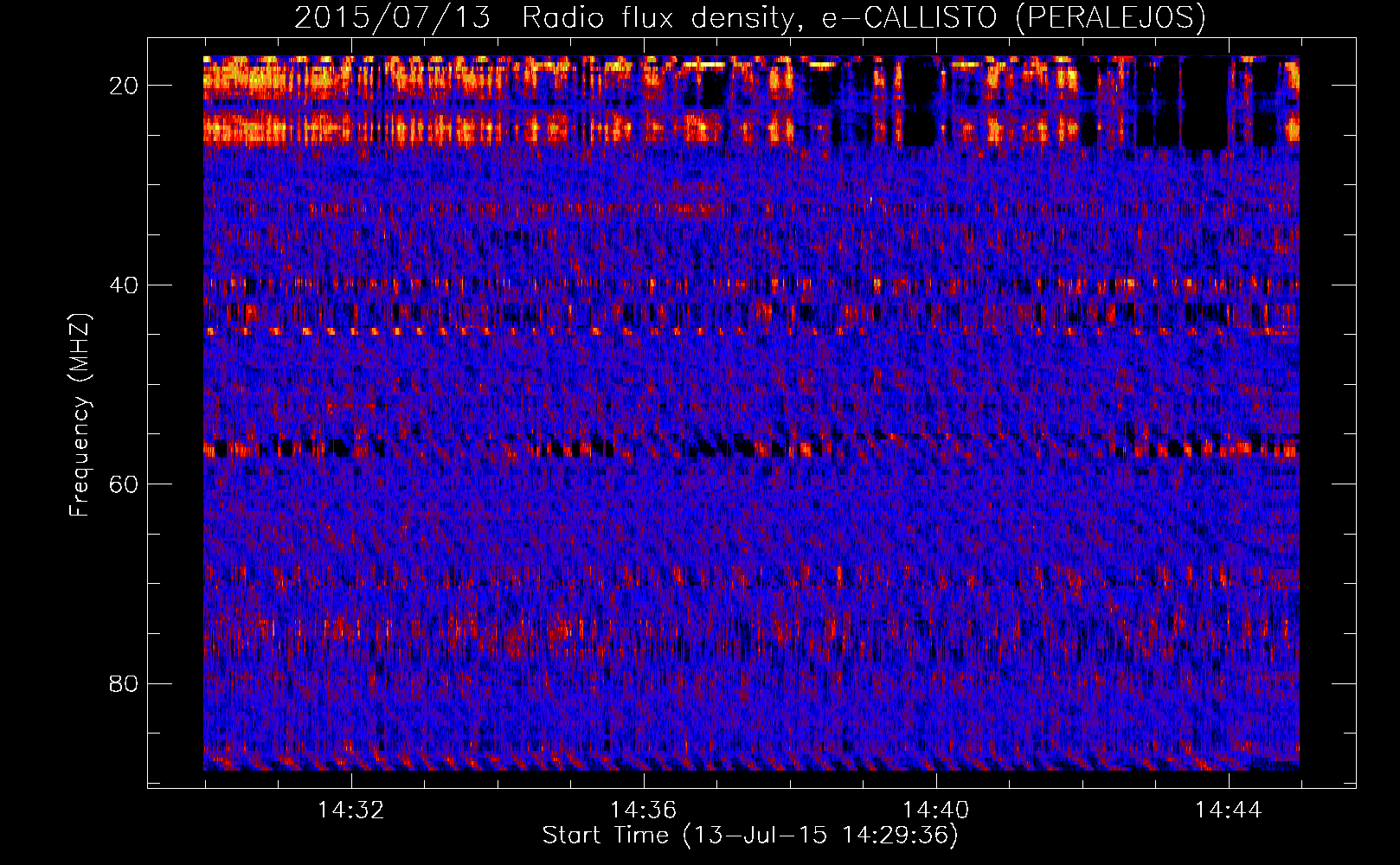This screenshot has height=865, width=1400.
Task: Click the 'Frequency (MHZ)' y-axis label
Action: tap(79, 415)
